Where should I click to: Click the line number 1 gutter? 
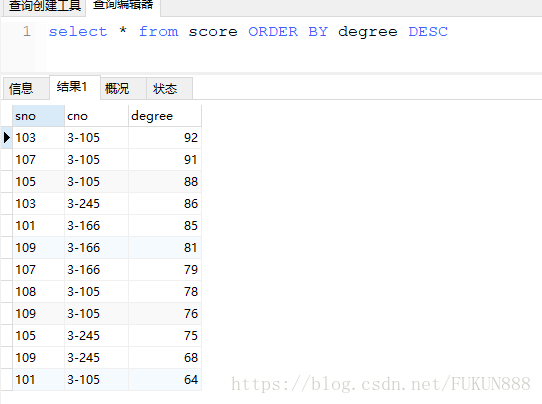[x=27, y=32]
